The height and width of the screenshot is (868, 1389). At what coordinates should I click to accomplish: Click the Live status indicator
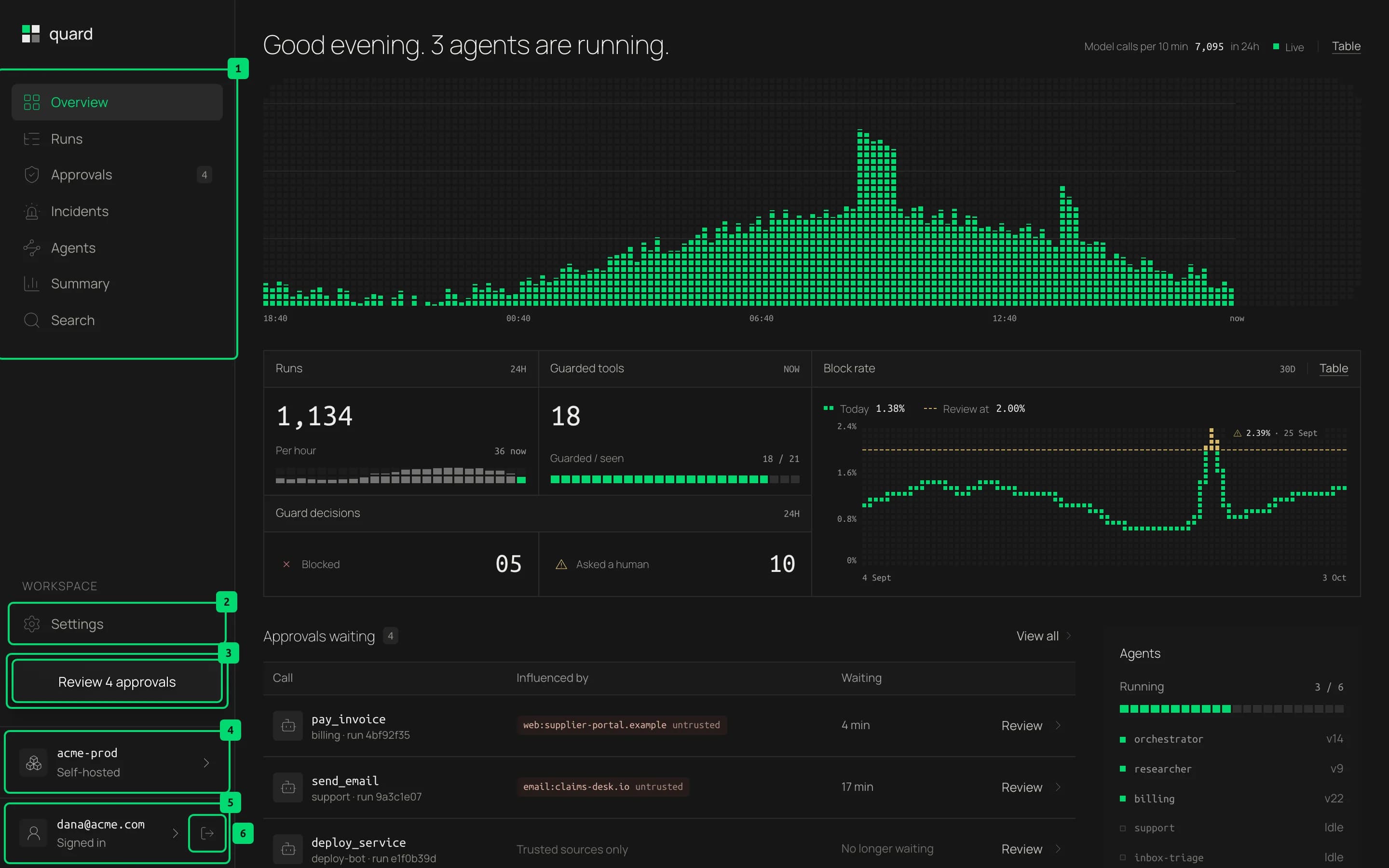(1289, 47)
